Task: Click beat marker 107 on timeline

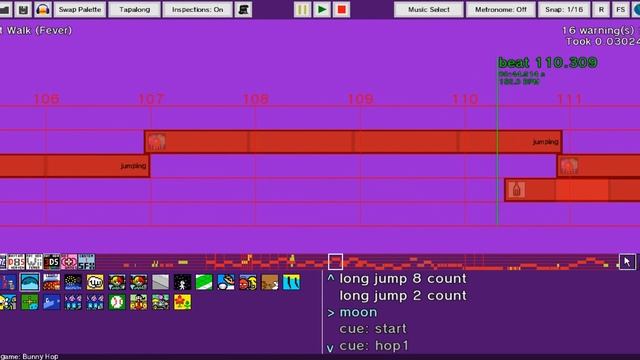Action: pos(151,99)
